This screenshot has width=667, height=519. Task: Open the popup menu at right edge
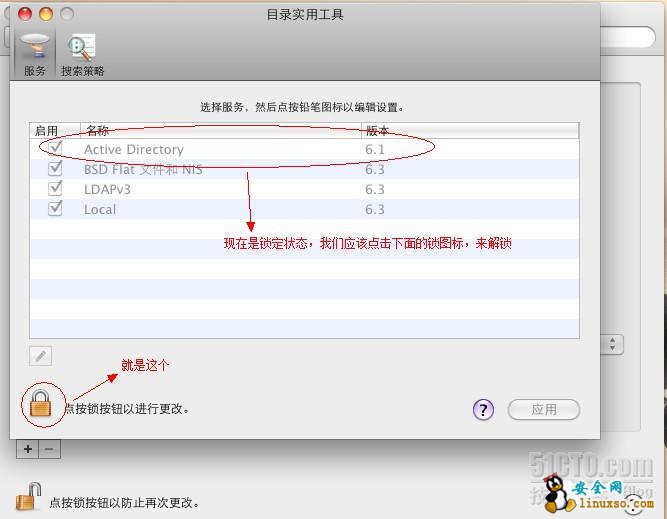(x=612, y=344)
